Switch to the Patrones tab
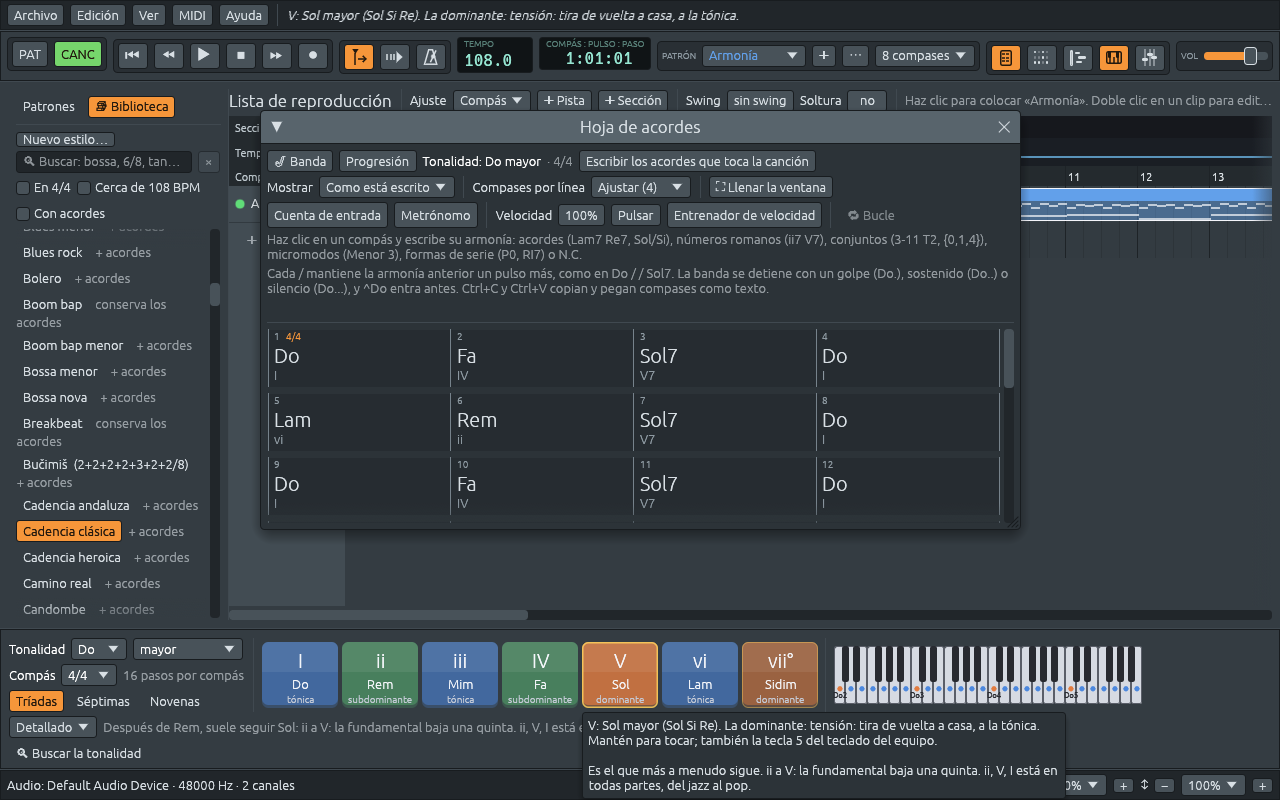 (x=49, y=106)
